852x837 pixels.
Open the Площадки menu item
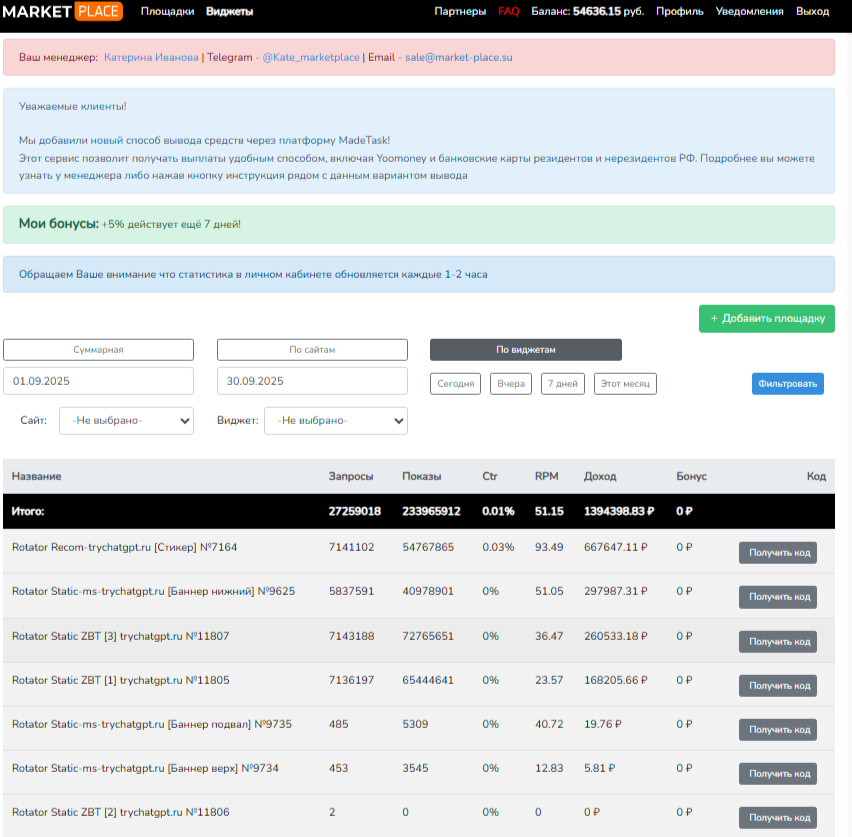click(167, 12)
